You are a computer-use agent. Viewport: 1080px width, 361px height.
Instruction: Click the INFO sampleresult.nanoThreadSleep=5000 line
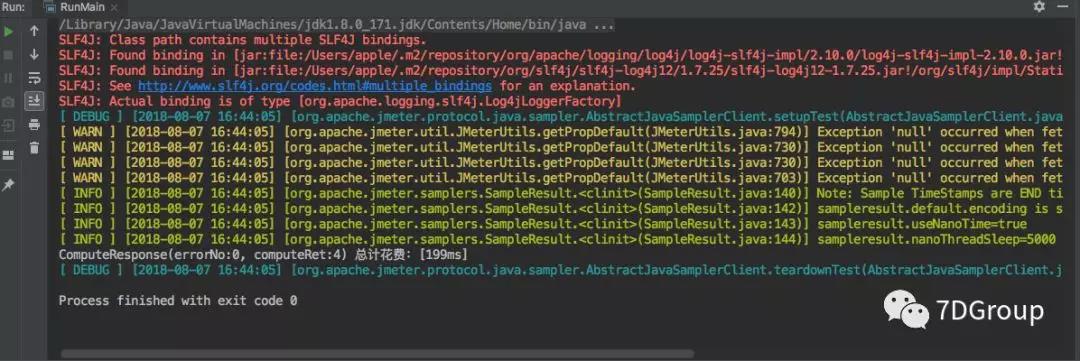coord(557,239)
